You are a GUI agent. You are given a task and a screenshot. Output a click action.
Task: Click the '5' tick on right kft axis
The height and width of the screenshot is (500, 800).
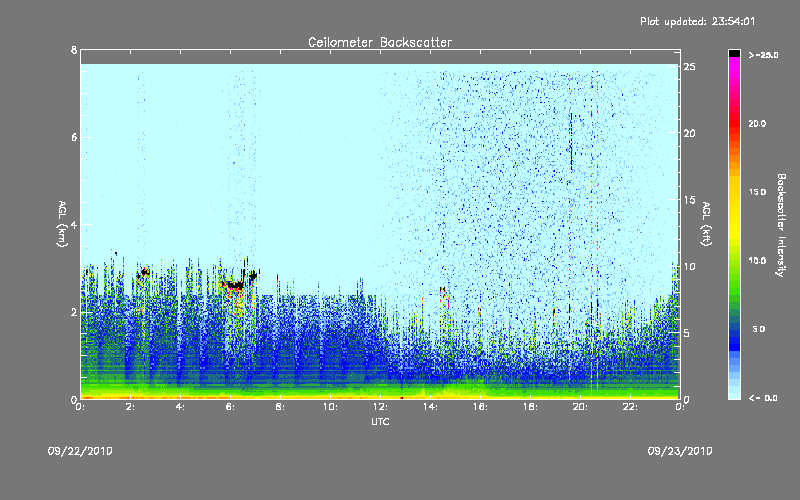coord(687,333)
